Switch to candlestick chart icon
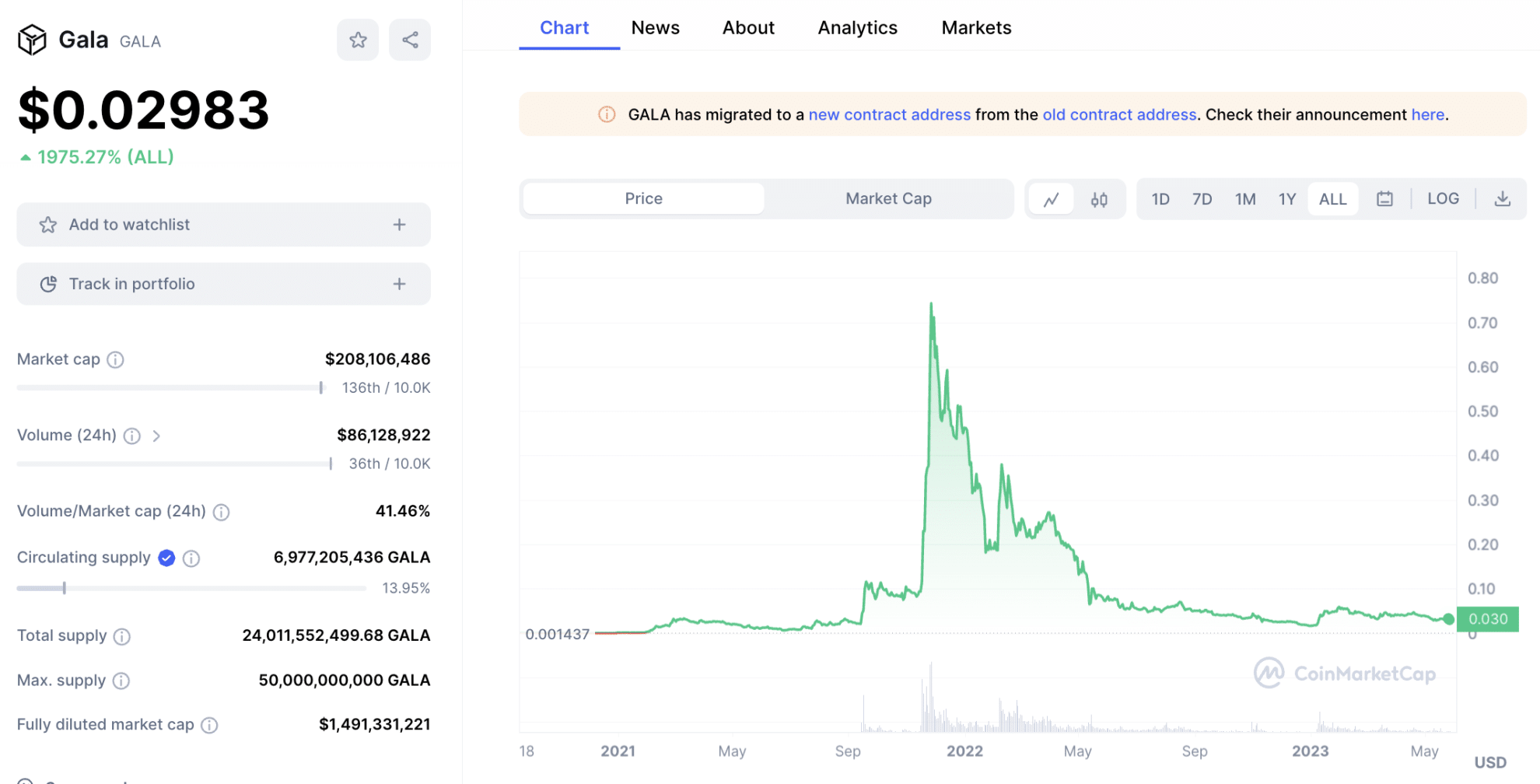This screenshot has width=1540, height=784. point(1098,199)
